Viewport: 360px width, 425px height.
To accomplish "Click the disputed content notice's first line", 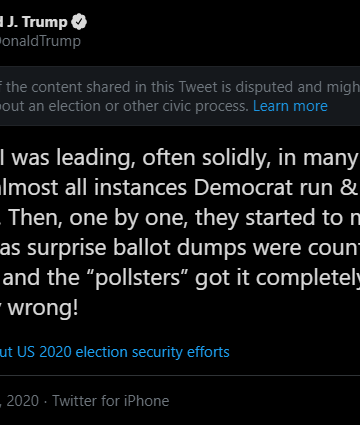I will pos(180,87).
